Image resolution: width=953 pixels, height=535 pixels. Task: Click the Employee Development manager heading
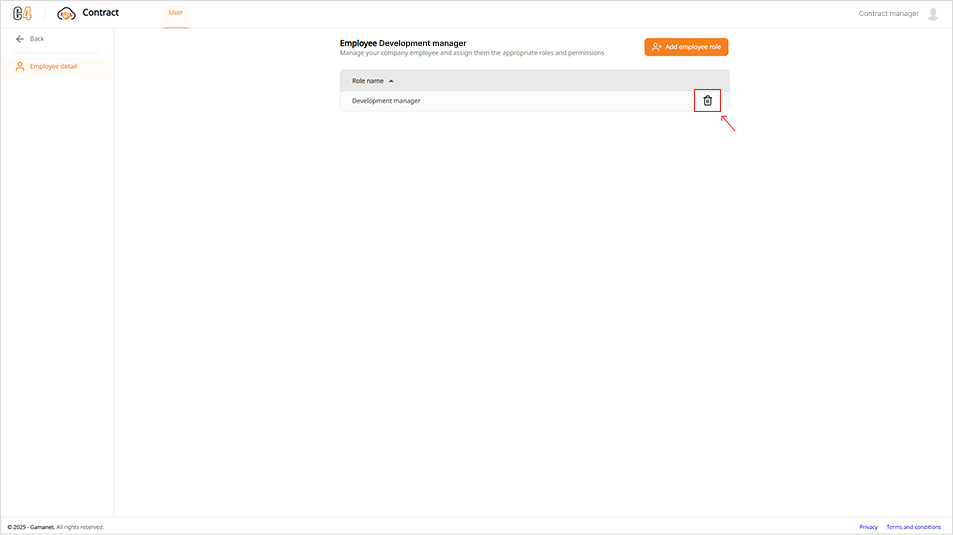(x=403, y=43)
